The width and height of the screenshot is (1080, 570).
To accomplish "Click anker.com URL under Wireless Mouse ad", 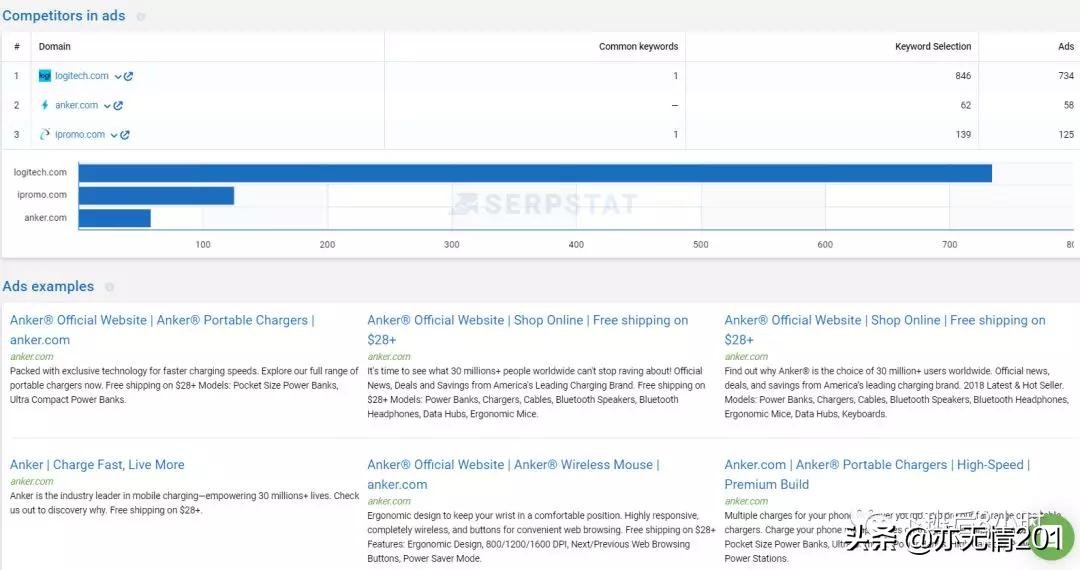I will (x=389, y=501).
